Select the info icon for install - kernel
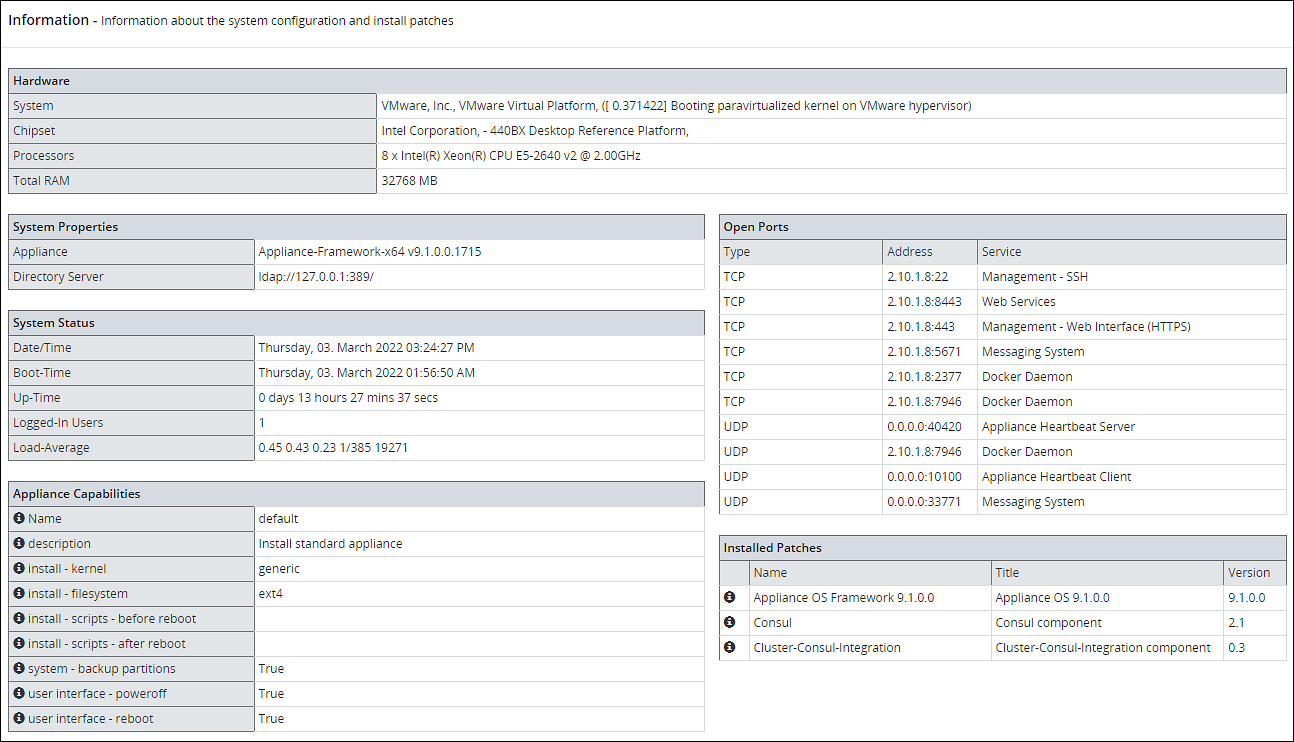 (x=18, y=568)
